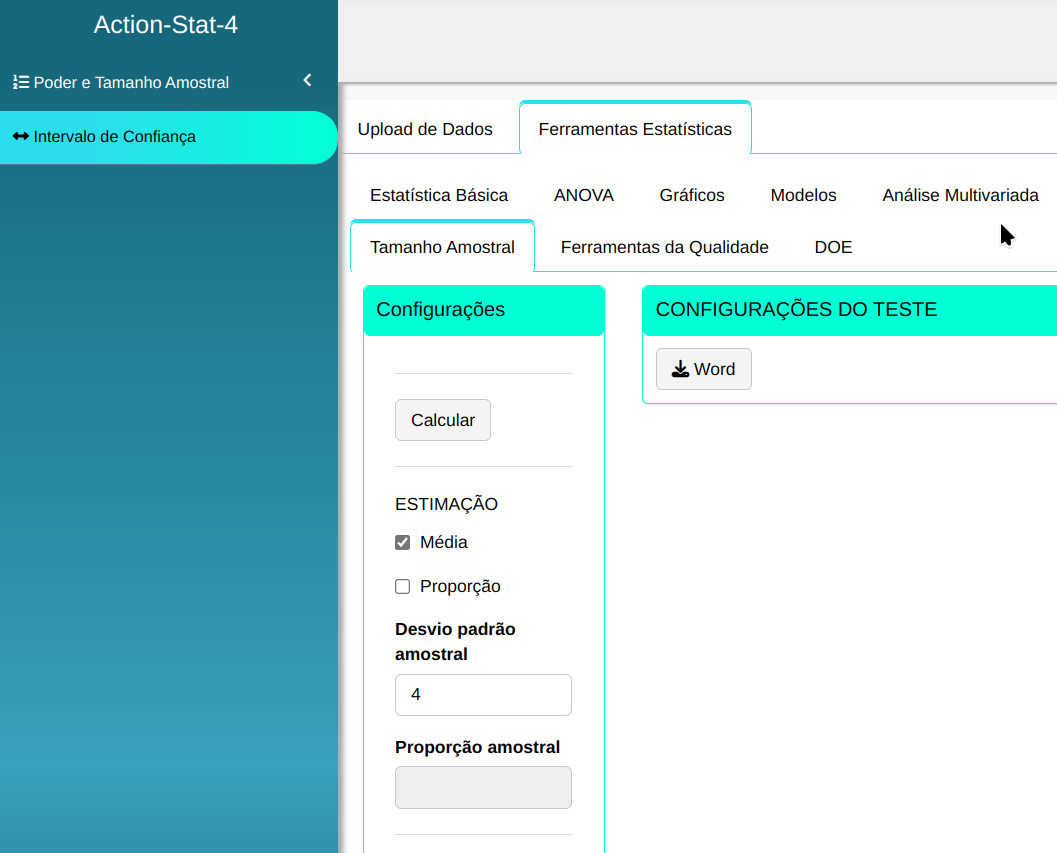Click the Proporção amostral input field

coord(483,787)
